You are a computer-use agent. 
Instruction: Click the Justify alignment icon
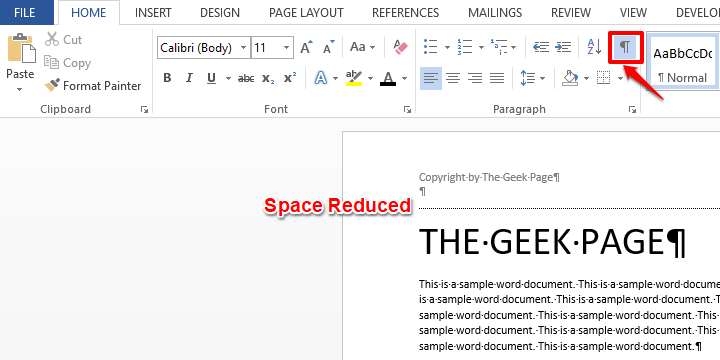click(x=497, y=78)
